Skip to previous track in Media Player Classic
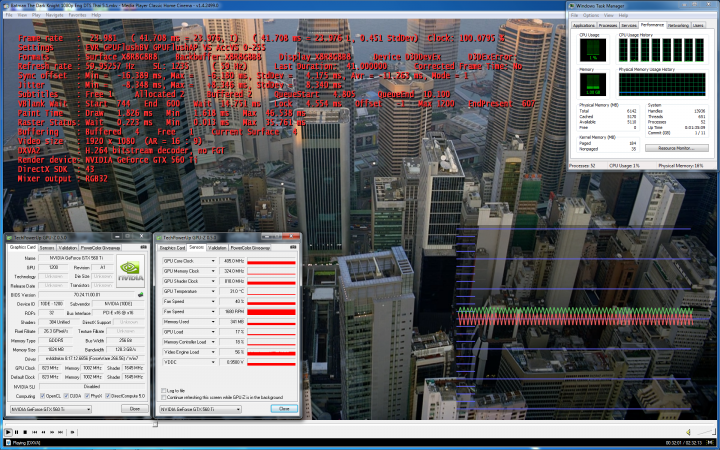Viewport: 720px width, 450px height. [x=34, y=432]
